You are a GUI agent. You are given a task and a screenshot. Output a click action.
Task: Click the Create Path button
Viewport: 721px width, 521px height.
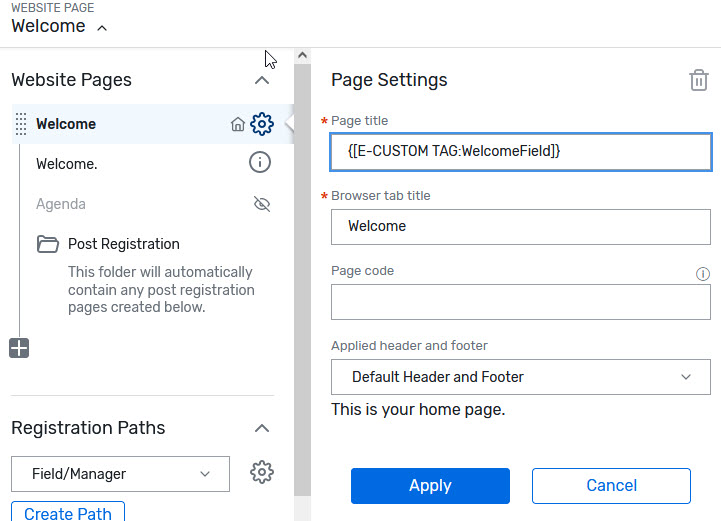click(68, 512)
